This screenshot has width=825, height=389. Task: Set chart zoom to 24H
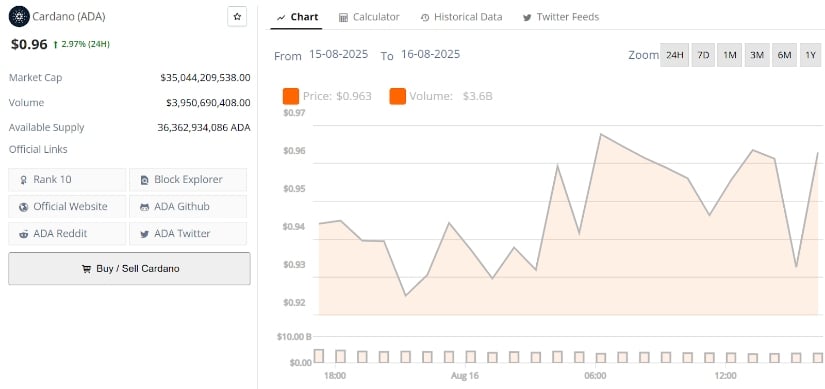coord(675,55)
